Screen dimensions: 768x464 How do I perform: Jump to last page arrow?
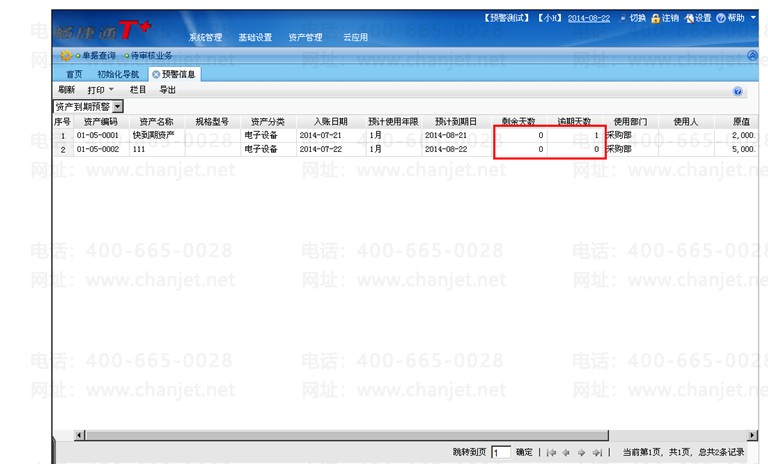click(x=597, y=453)
